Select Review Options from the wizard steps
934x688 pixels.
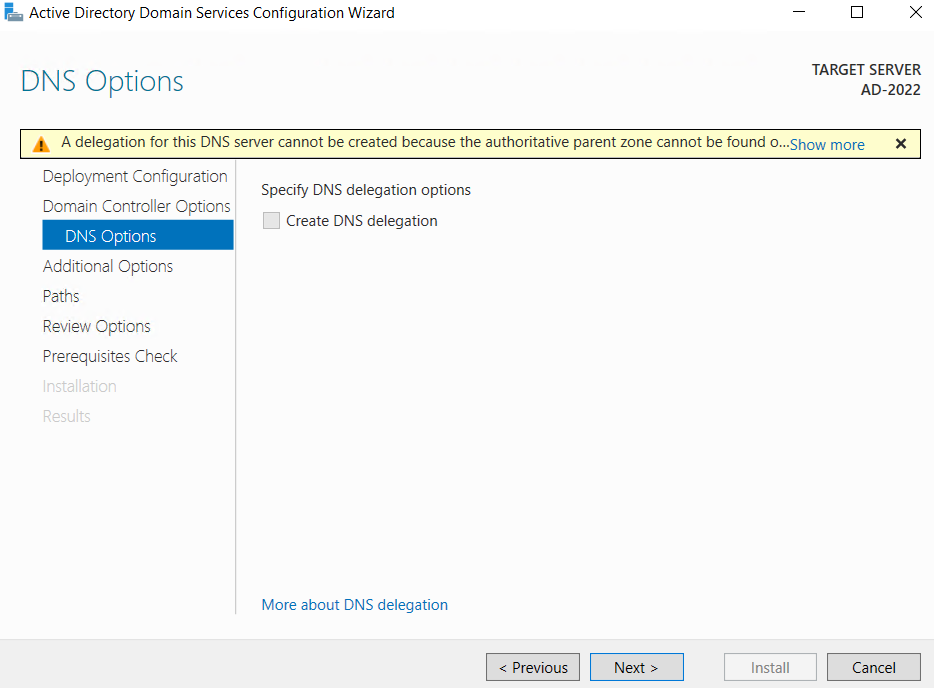(x=96, y=326)
